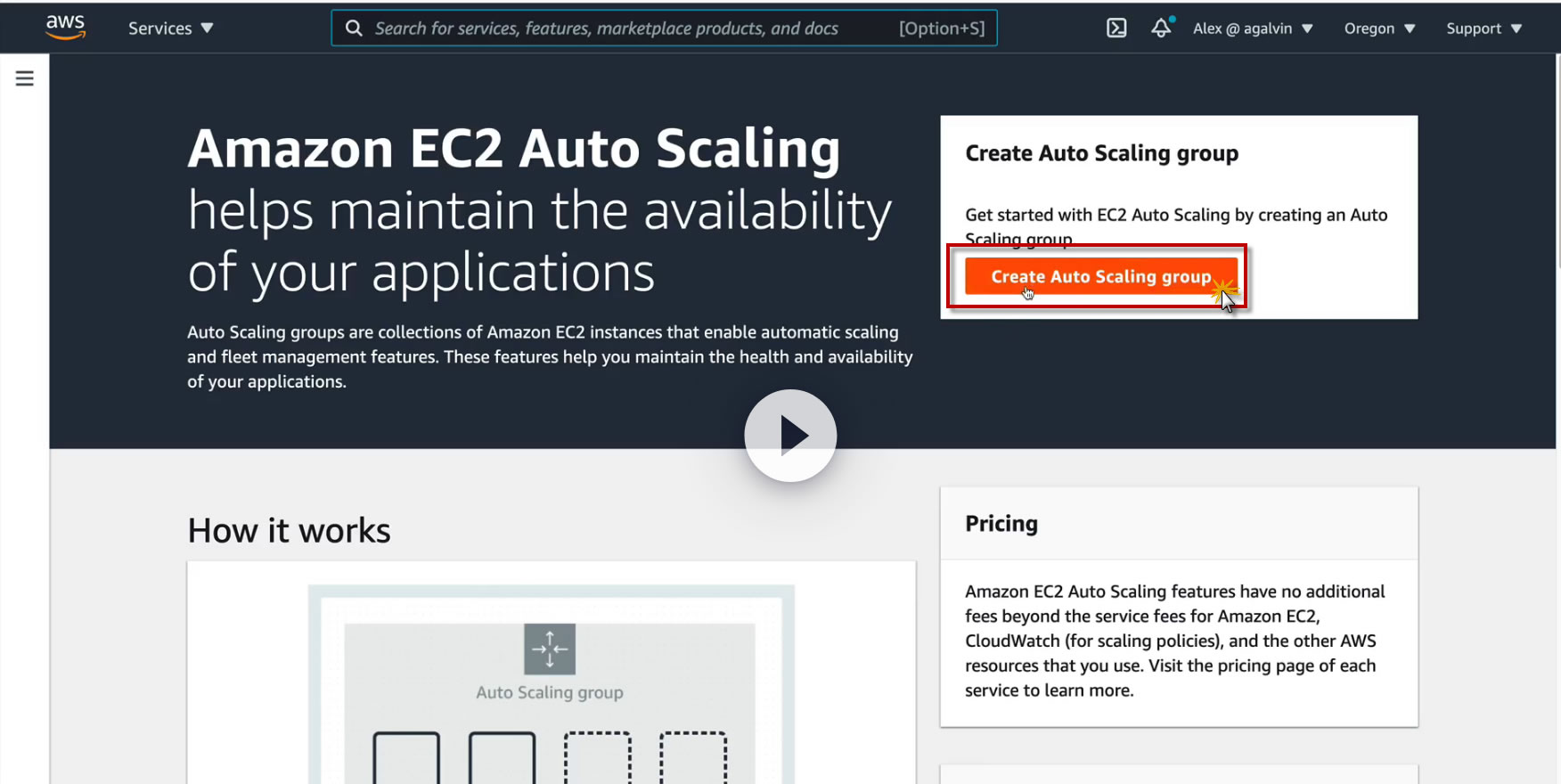The height and width of the screenshot is (784, 1561).
Task: Play the introduction video
Action: click(x=790, y=436)
